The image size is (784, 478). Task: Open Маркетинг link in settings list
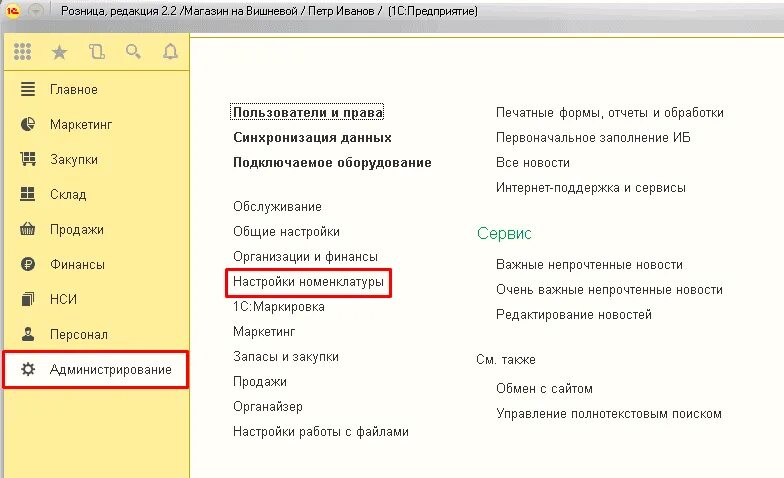[264, 332]
